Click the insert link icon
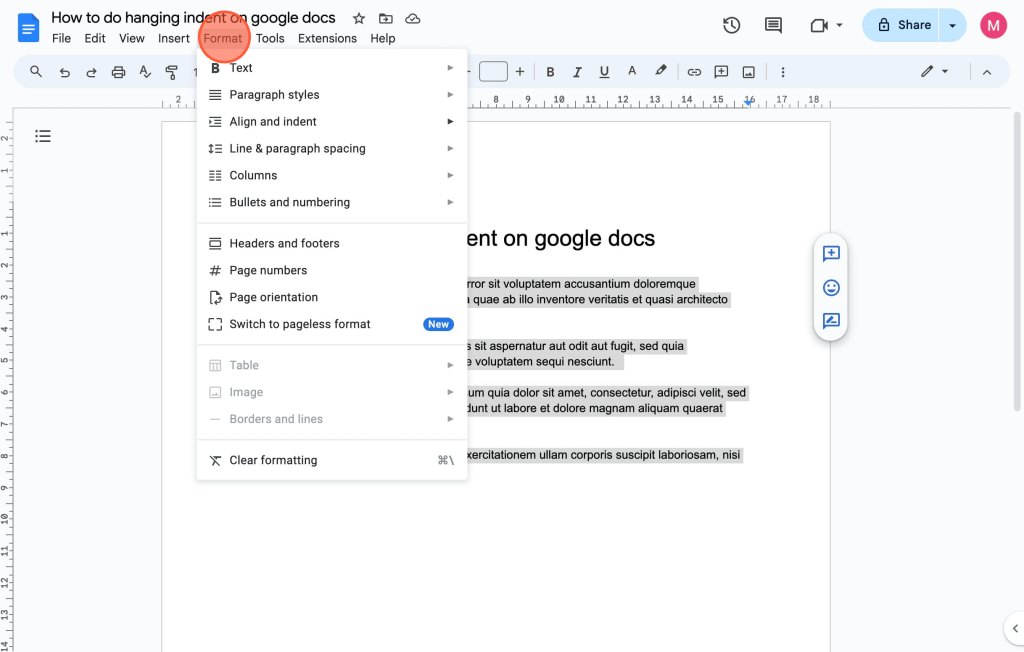 tap(694, 72)
